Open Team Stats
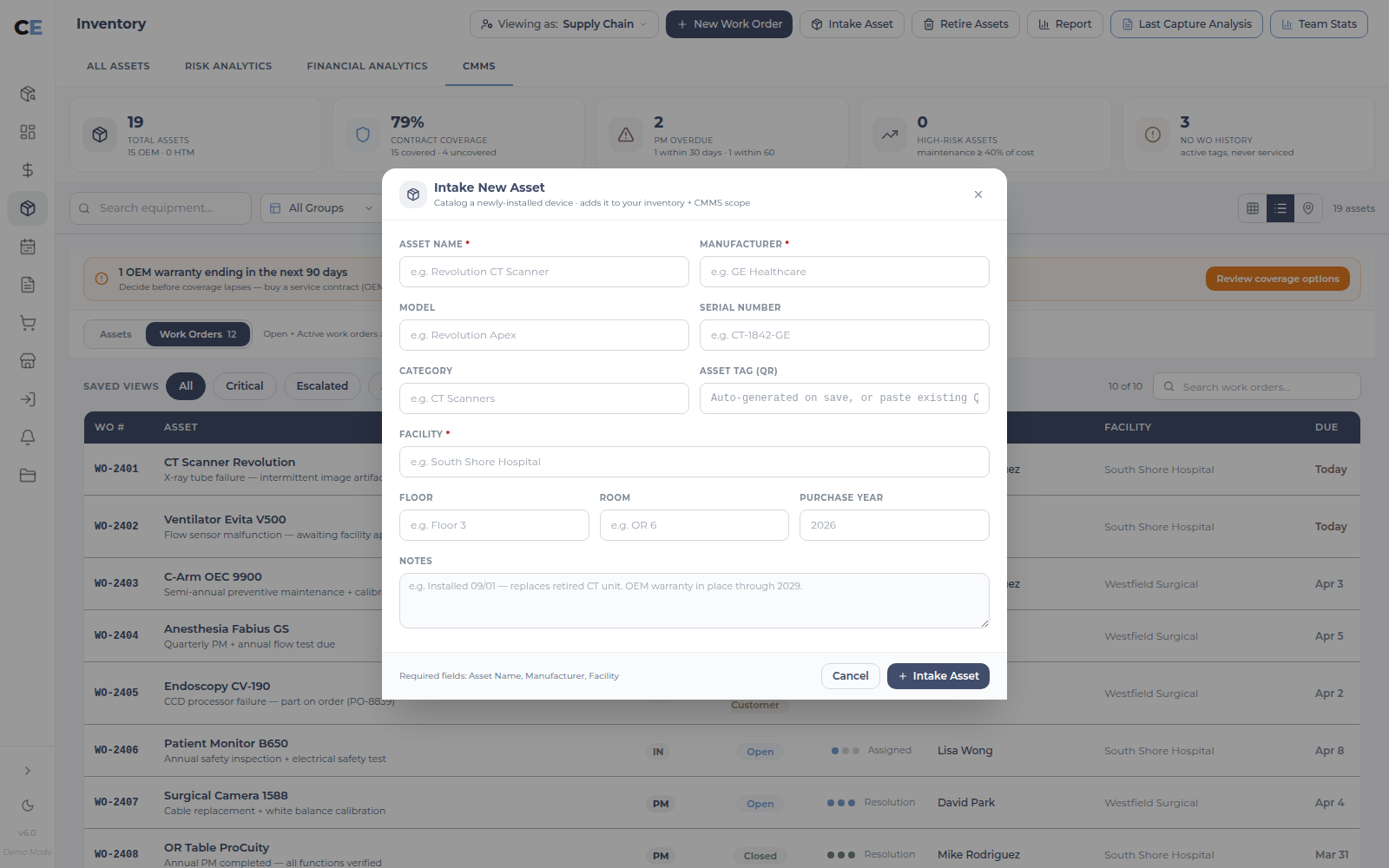 click(x=1319, y=24)
